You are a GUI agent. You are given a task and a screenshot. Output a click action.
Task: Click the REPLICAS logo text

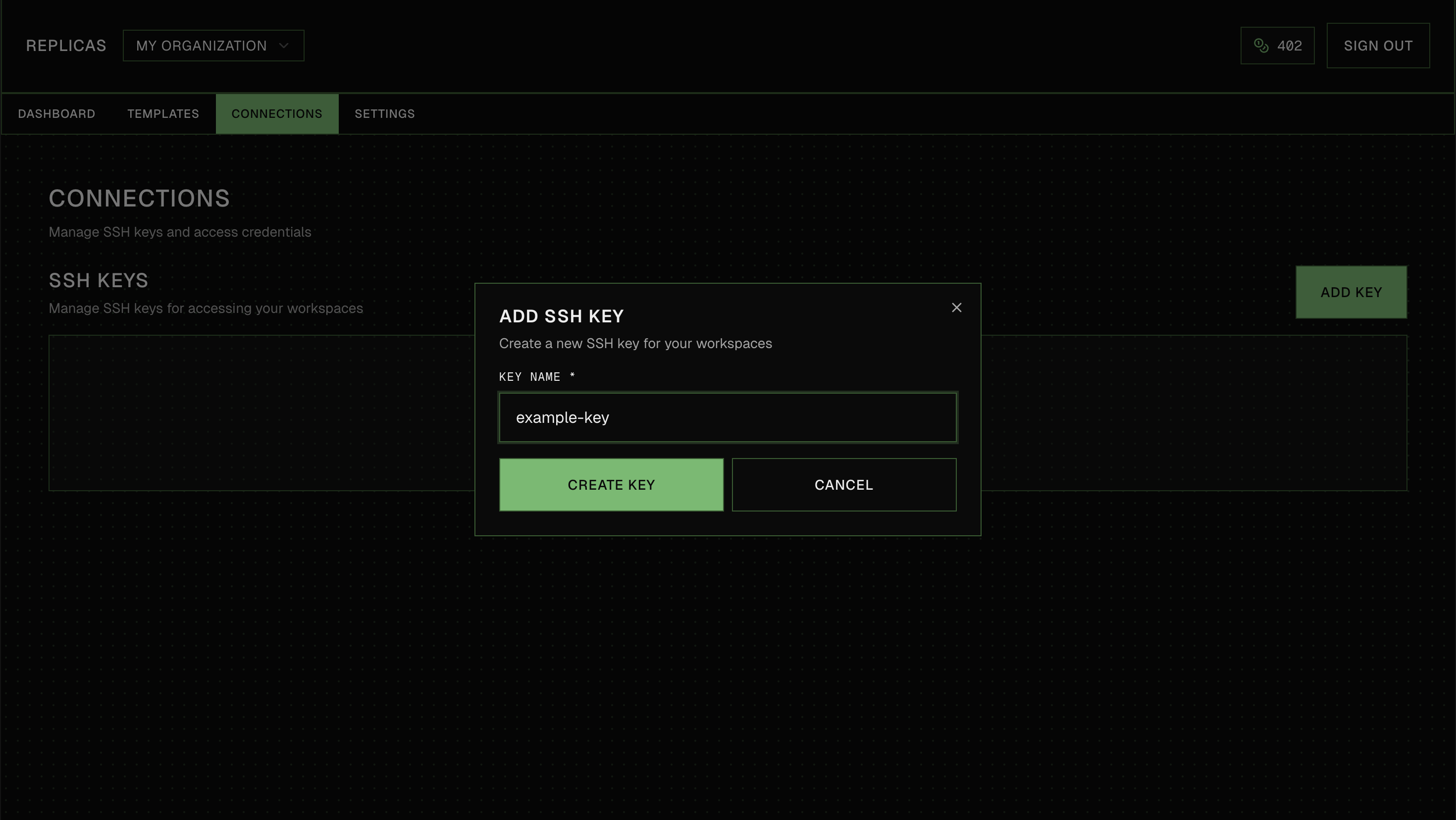pos(66,46)
